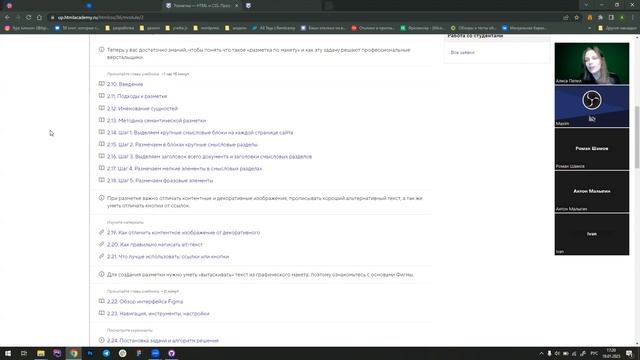Open 2.24 Постановка задачи и алгоритм решения

tap(163, 340)
